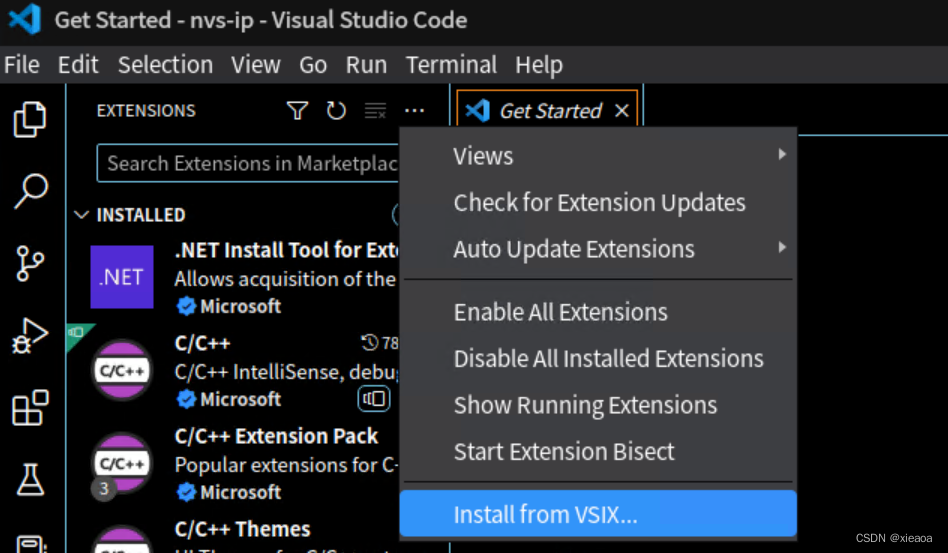This screenshot has width=948, height=553.
Task: Open the Terminal menu
Action: tap(450, 65)
